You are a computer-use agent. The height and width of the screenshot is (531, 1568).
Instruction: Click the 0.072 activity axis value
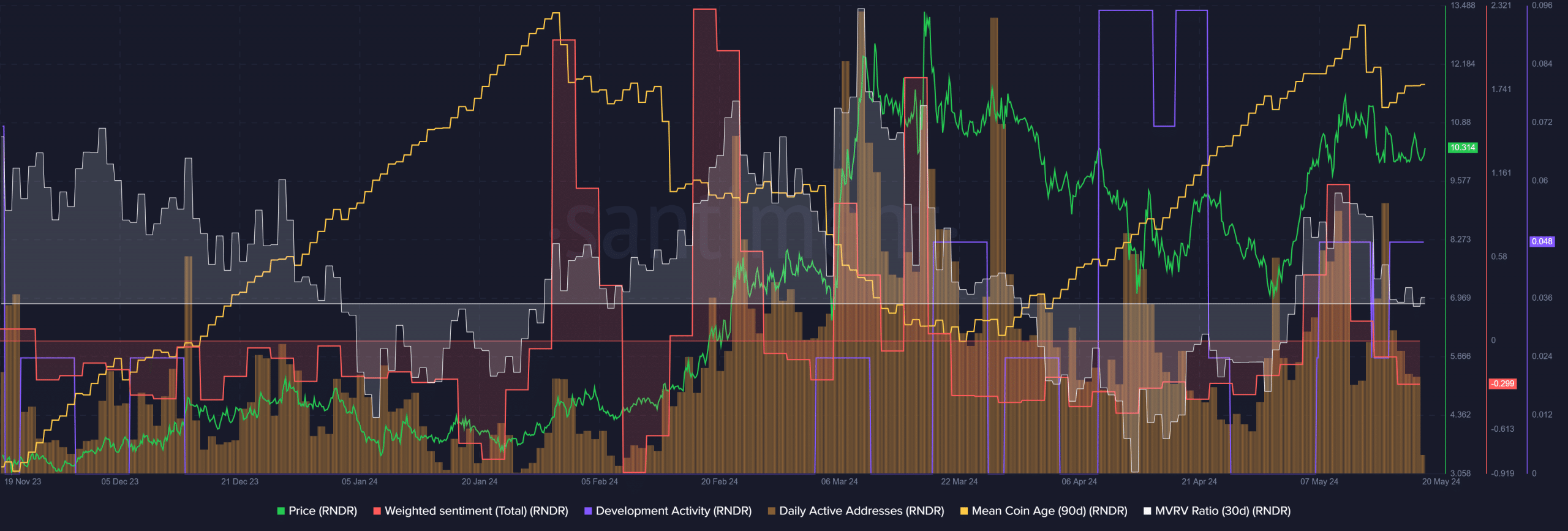click(1542, 122)
